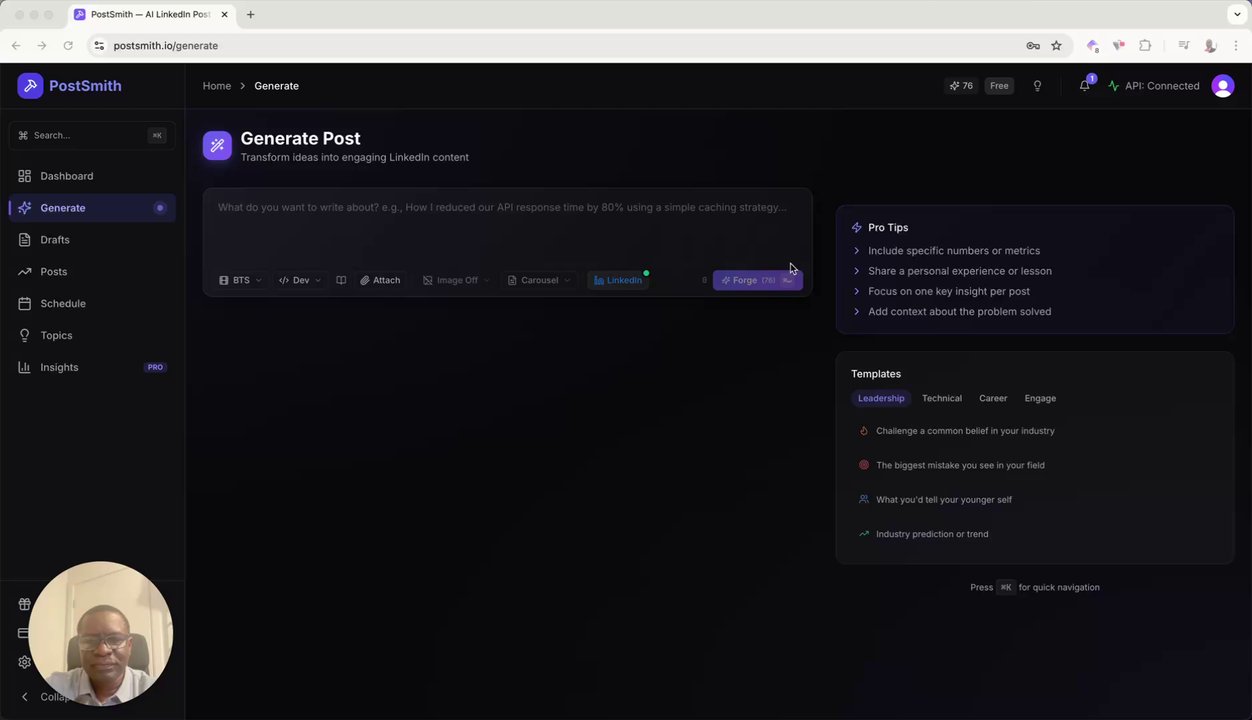Open settings gear icon in the sidebar
Screen dimensions: 1252x720
pyautogui.click(x=24, y=662)
